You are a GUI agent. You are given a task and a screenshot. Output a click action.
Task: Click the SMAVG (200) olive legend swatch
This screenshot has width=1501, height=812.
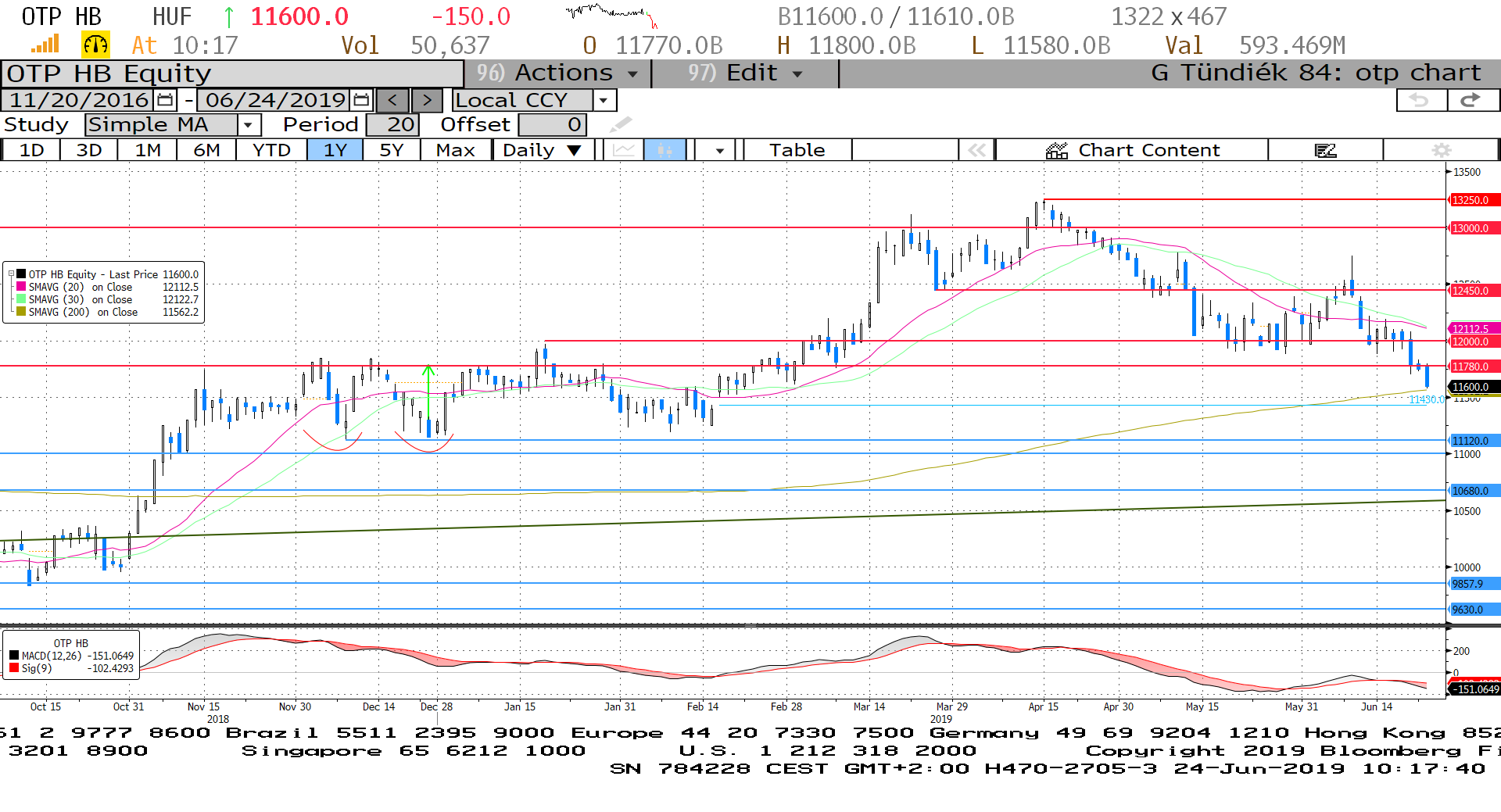coord(22,312)
